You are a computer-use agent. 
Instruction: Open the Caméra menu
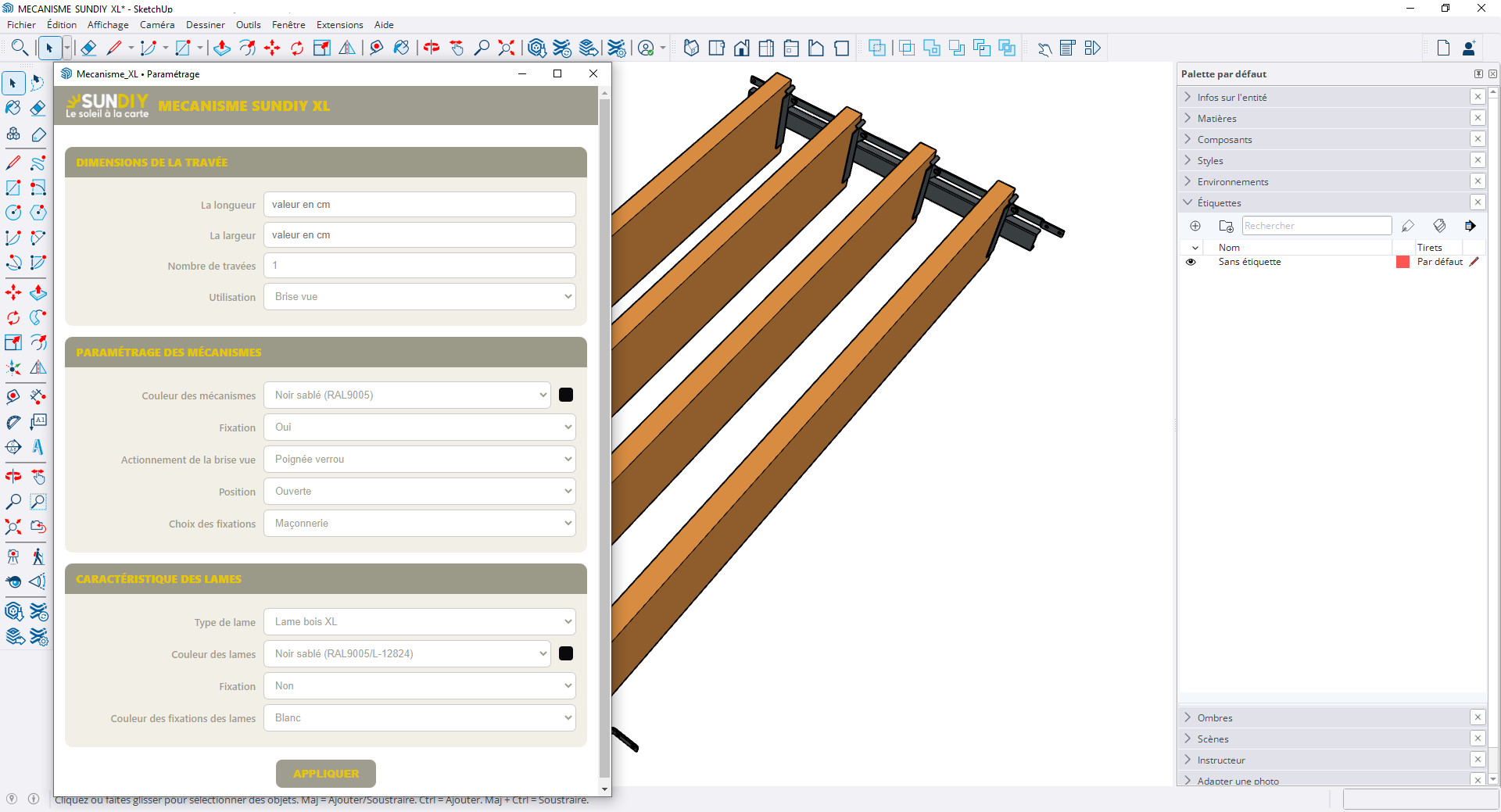(x=157, y=25)
